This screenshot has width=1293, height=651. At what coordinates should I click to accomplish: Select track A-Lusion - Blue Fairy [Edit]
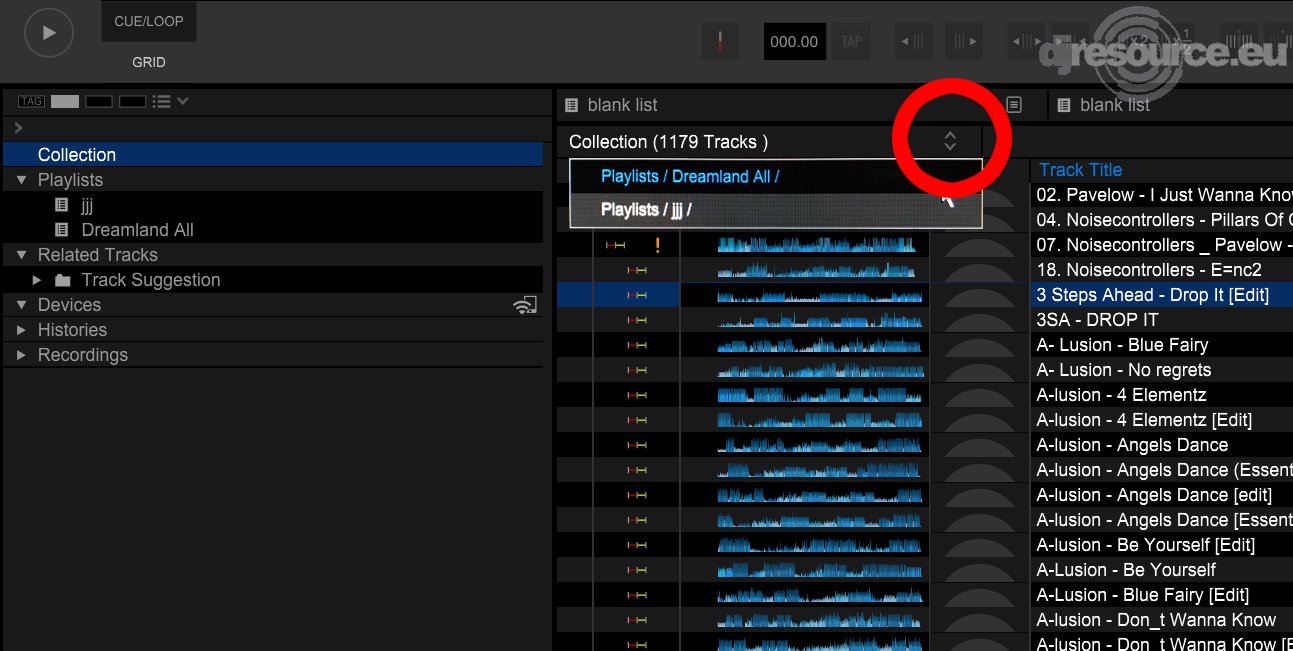point(1143,595)
